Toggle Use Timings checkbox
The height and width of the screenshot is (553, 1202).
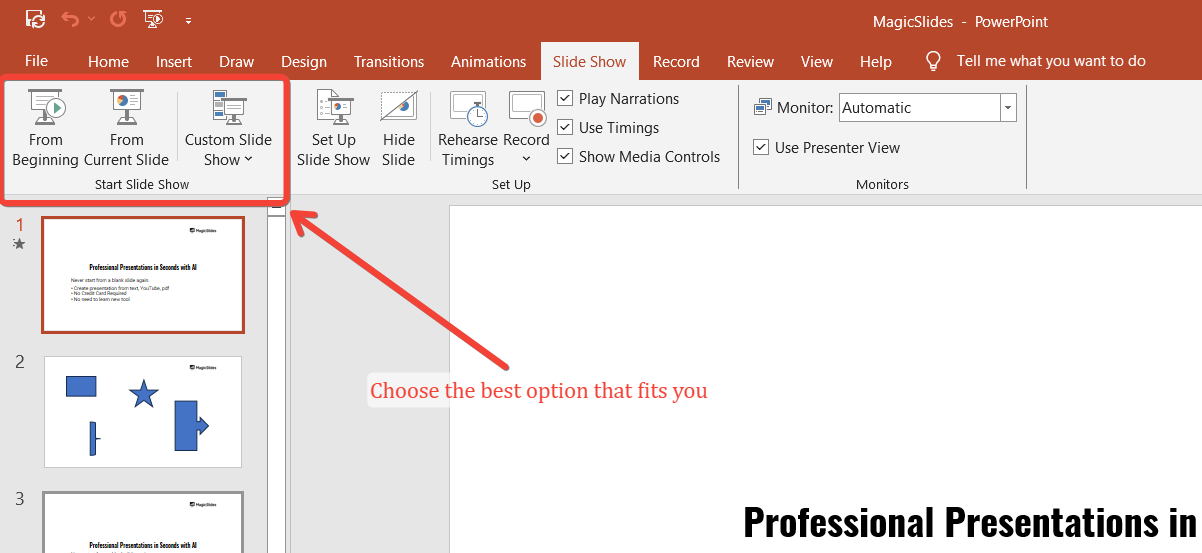click(x=565, y=127)
